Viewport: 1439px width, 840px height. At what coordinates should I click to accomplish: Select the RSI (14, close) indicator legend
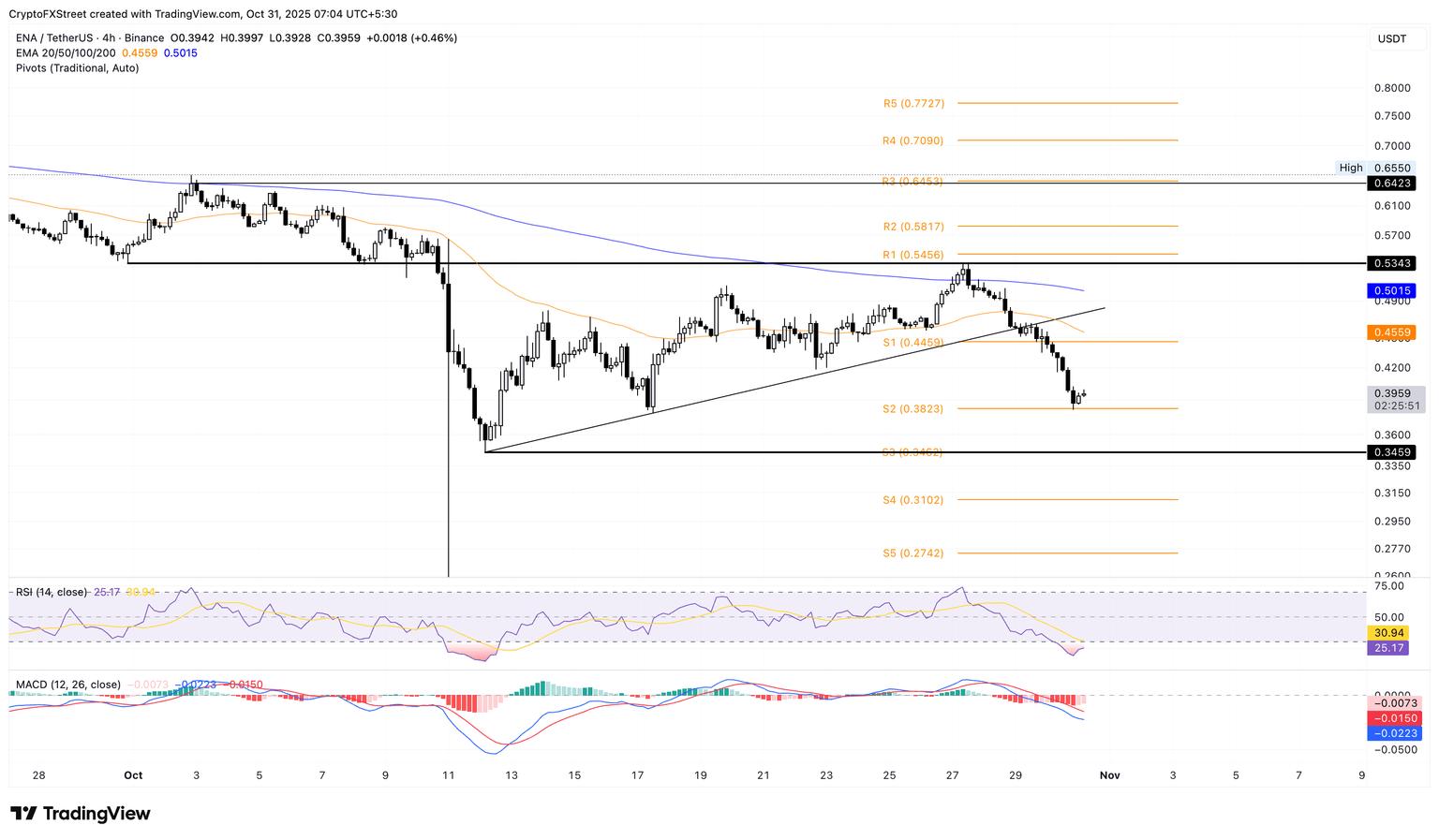pyautogui.click(x=52, y=592)
